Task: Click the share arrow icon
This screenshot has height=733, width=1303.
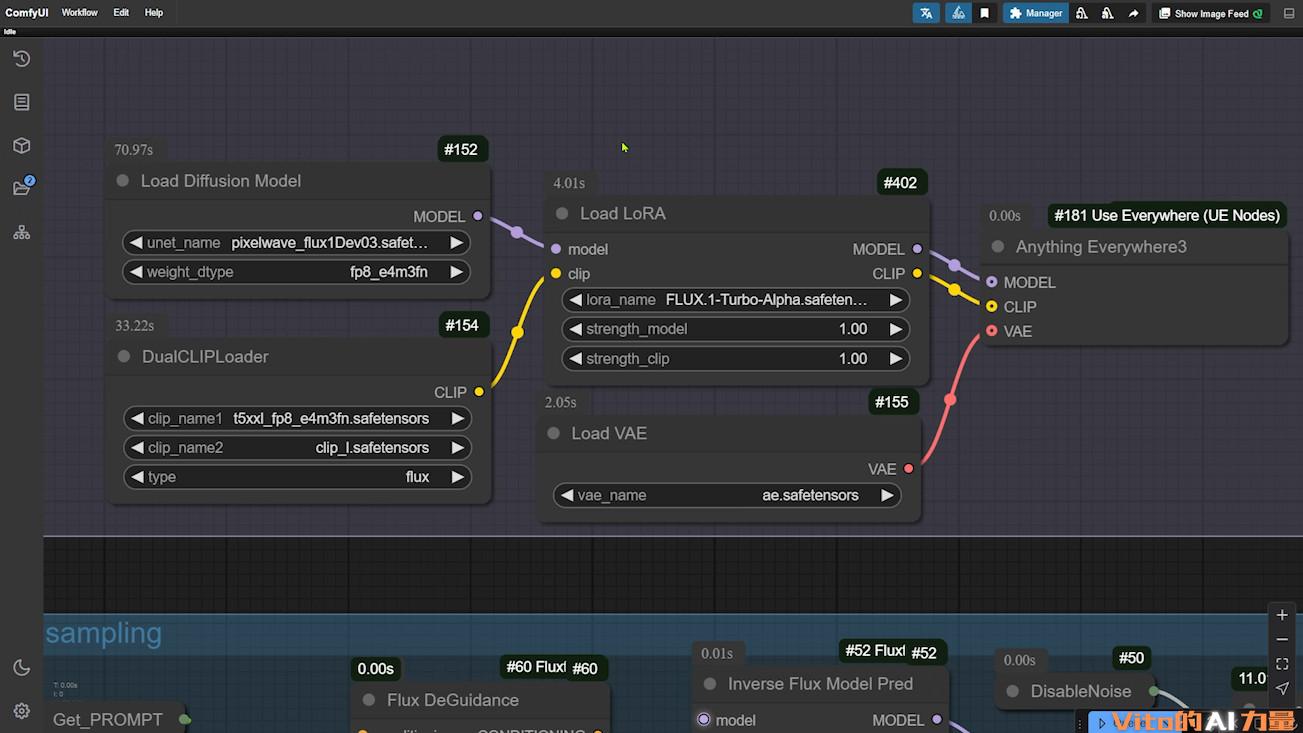Action: (1133, 13)
